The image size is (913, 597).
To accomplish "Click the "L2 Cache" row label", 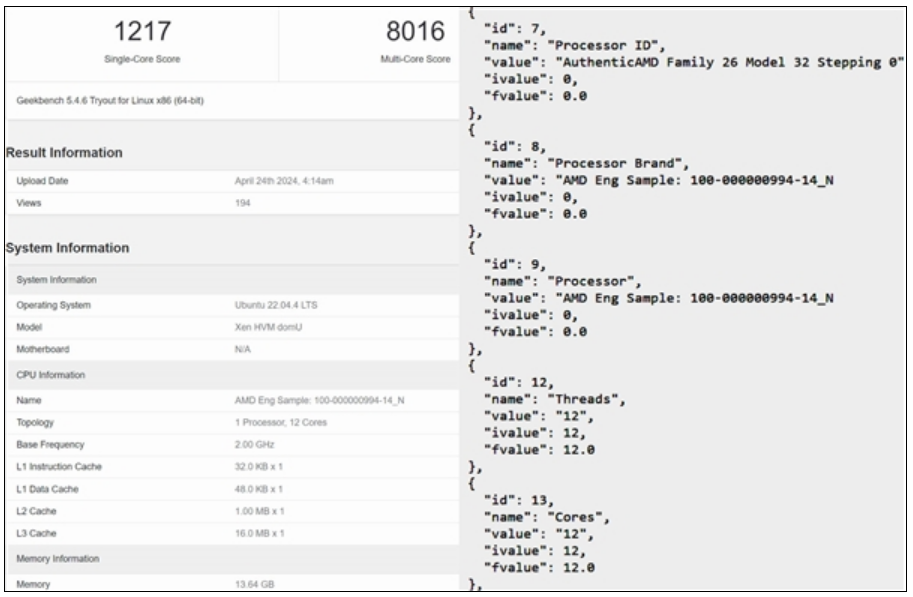I will click(36, 511).
